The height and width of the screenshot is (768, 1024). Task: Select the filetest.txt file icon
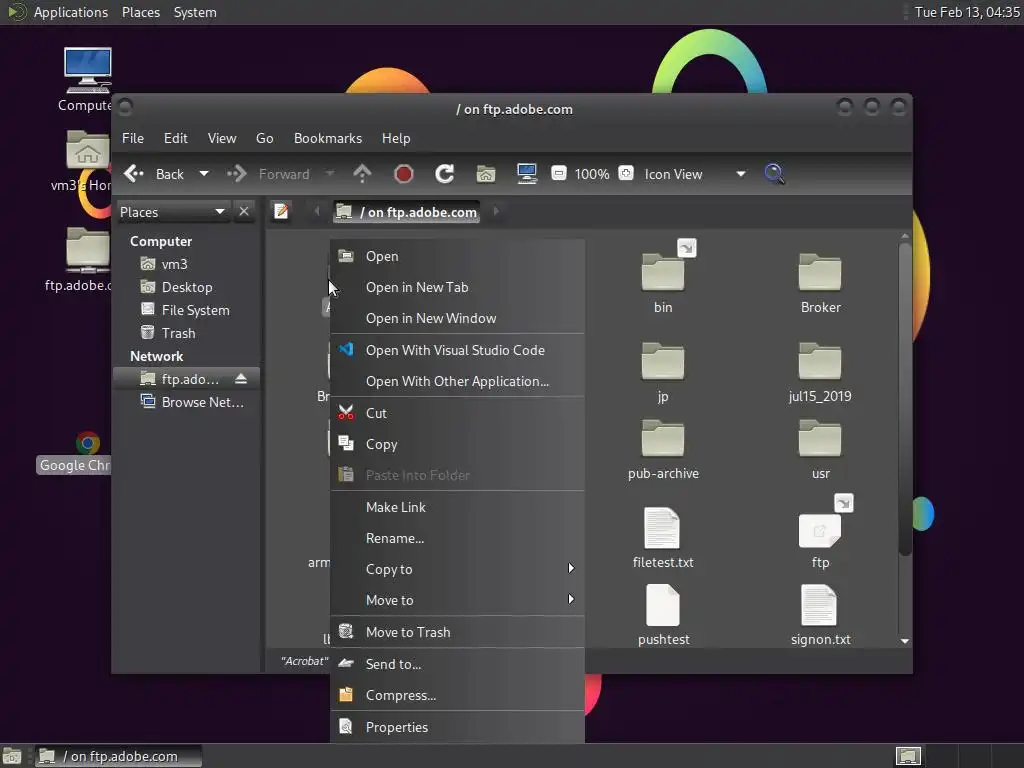[662, 528]
